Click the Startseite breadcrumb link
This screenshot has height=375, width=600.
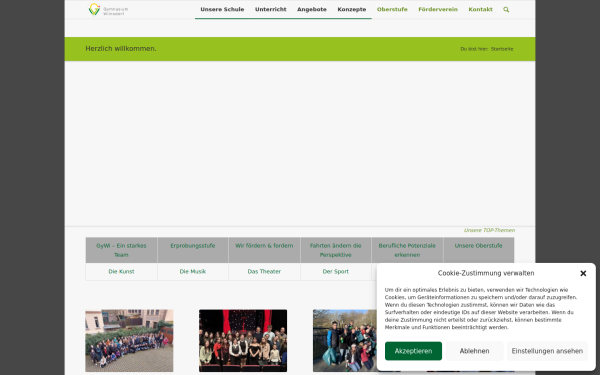click(502, 49)
